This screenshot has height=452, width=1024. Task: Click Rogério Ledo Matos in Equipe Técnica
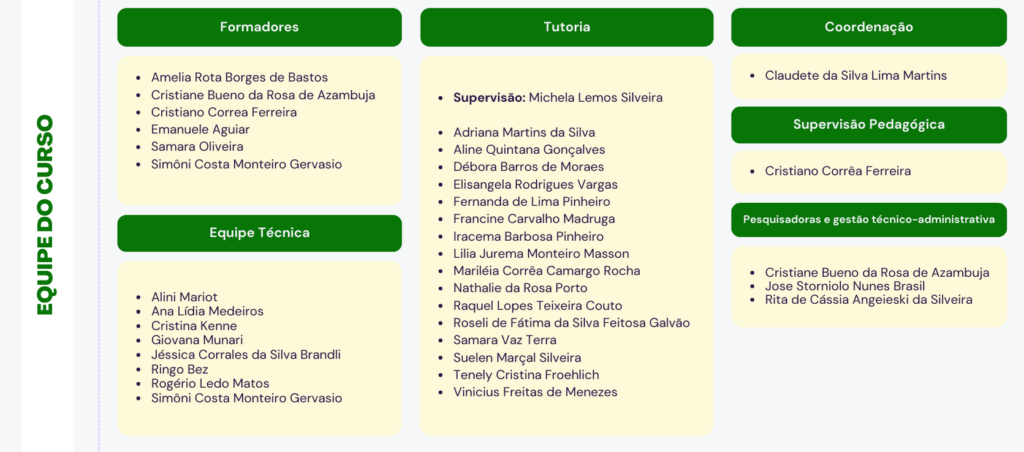pyautogui.click(x=210, y=383)
